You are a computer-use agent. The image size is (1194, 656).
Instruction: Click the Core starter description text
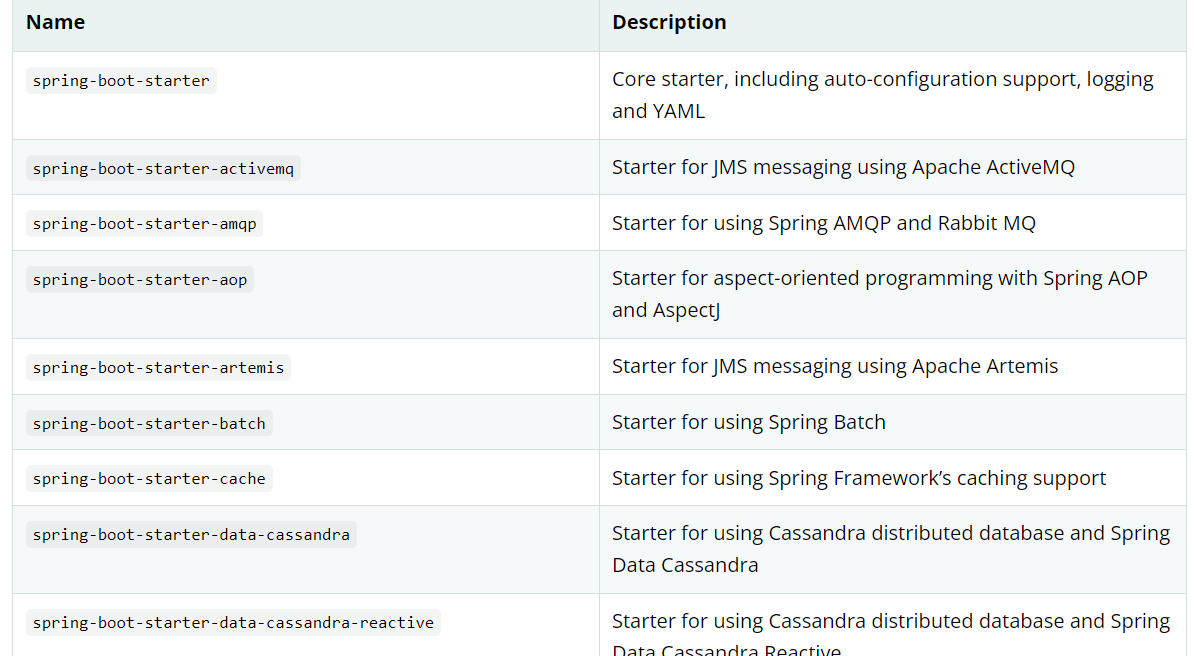click(x=883, y=95)
